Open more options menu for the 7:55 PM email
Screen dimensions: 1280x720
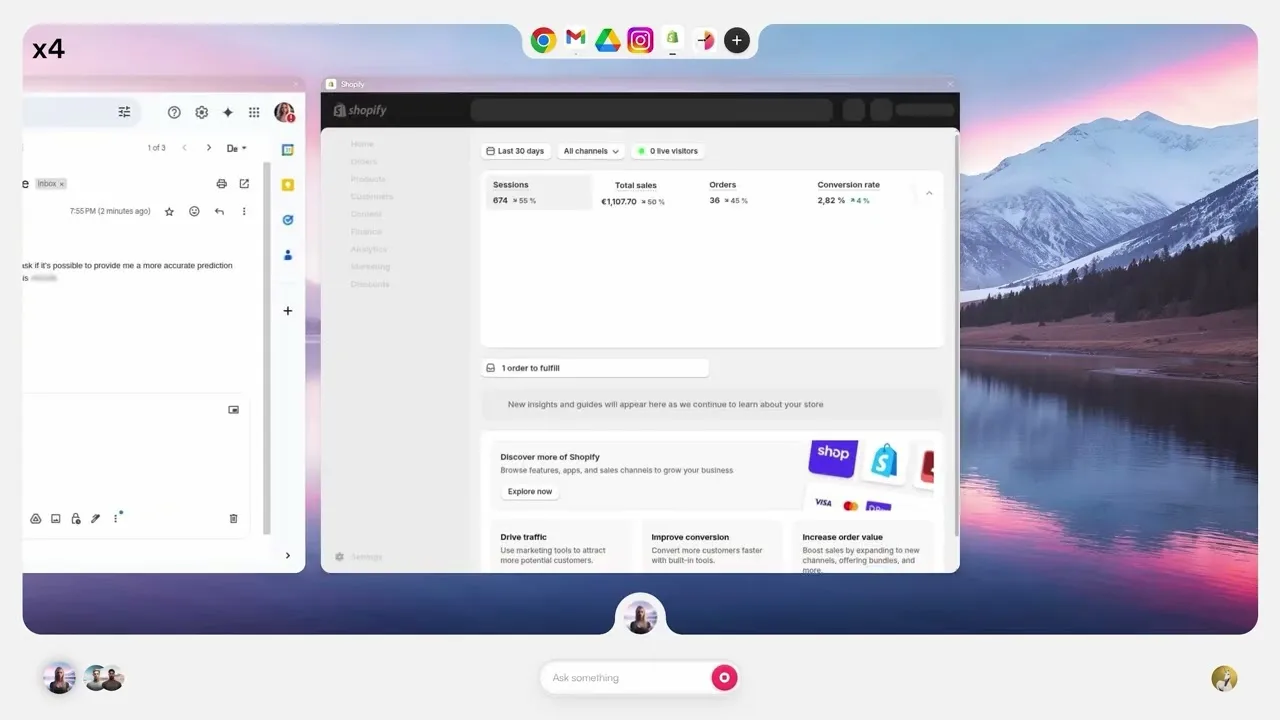[244, 212]
